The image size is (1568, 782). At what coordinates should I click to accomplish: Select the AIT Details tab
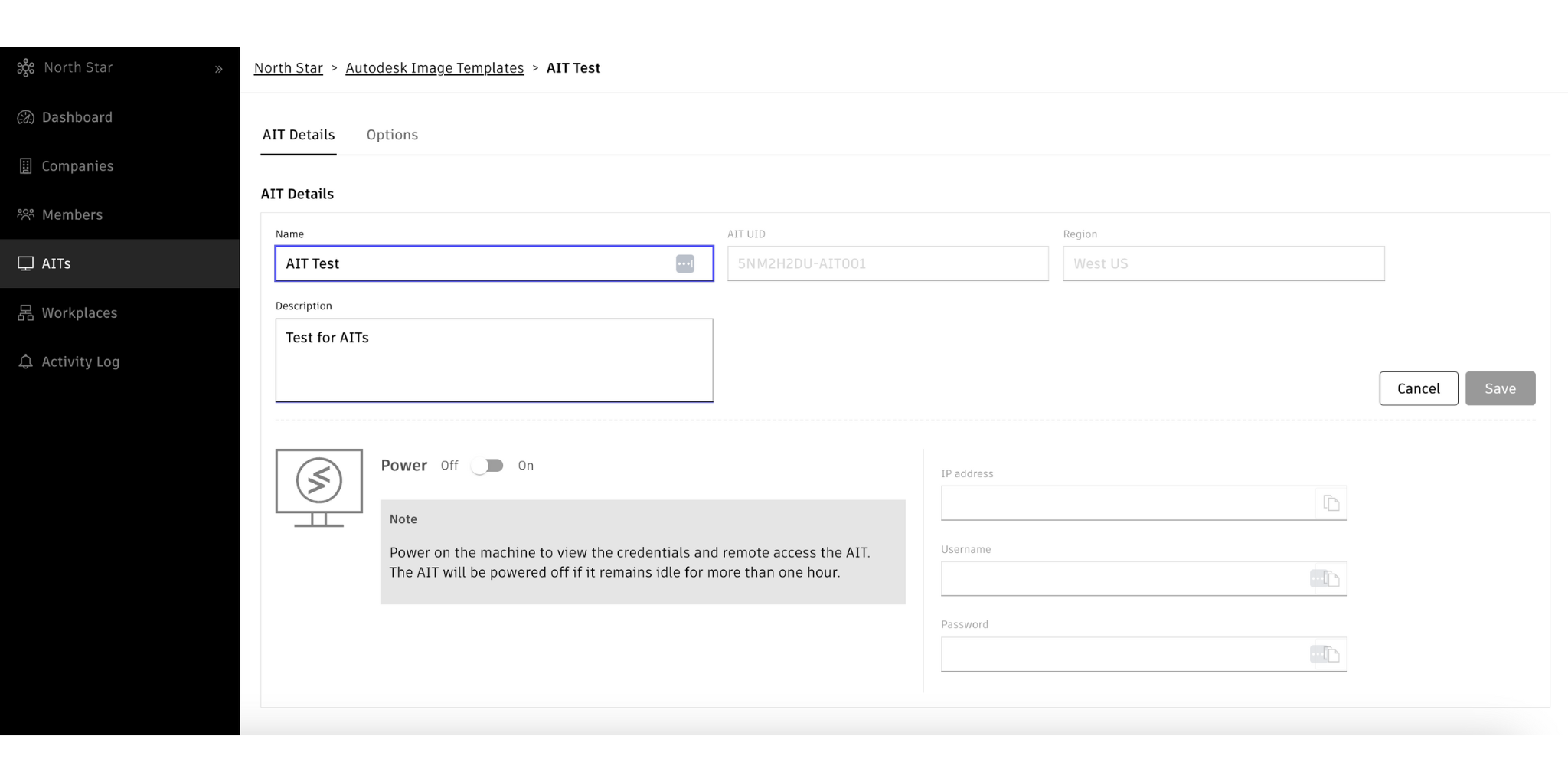299,135
